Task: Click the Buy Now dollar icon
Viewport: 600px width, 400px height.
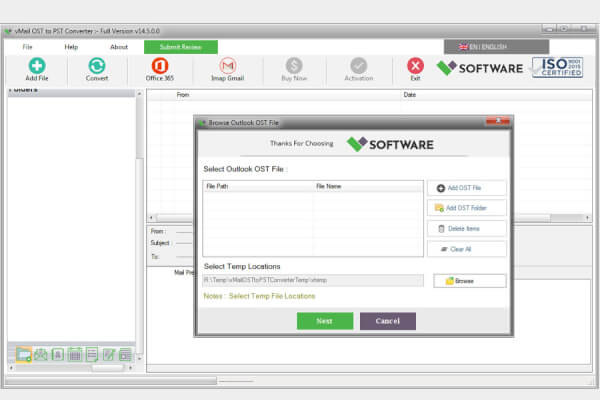Action: [x=294, y=66]
